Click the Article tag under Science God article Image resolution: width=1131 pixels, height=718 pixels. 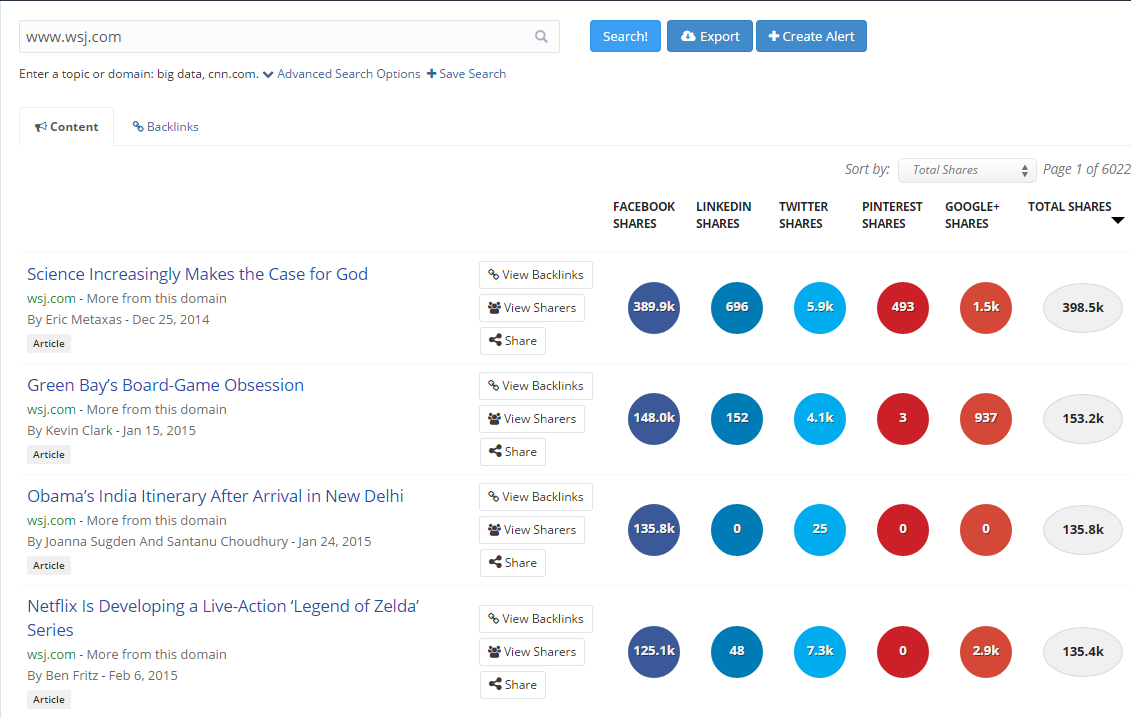pos(49,343)
